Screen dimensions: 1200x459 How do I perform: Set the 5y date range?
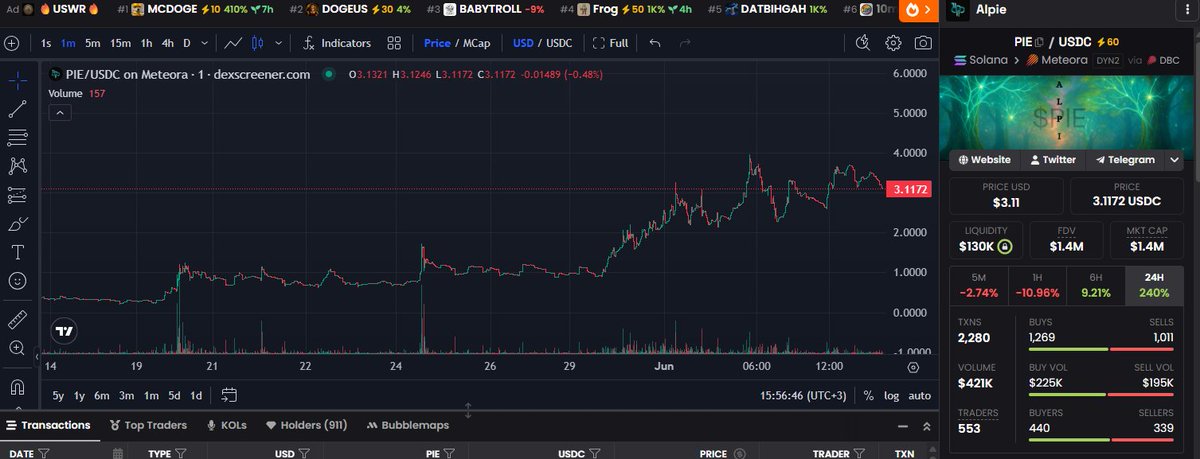pyautogui.click(x=59, y=395)
